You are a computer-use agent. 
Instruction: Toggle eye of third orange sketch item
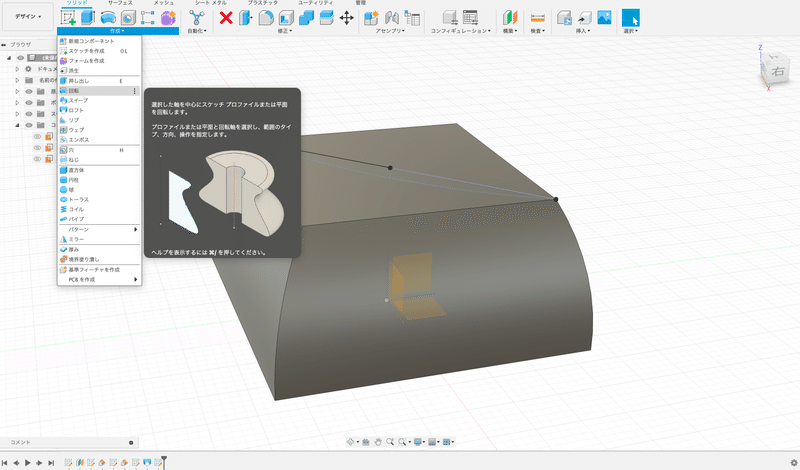(37, 159)
